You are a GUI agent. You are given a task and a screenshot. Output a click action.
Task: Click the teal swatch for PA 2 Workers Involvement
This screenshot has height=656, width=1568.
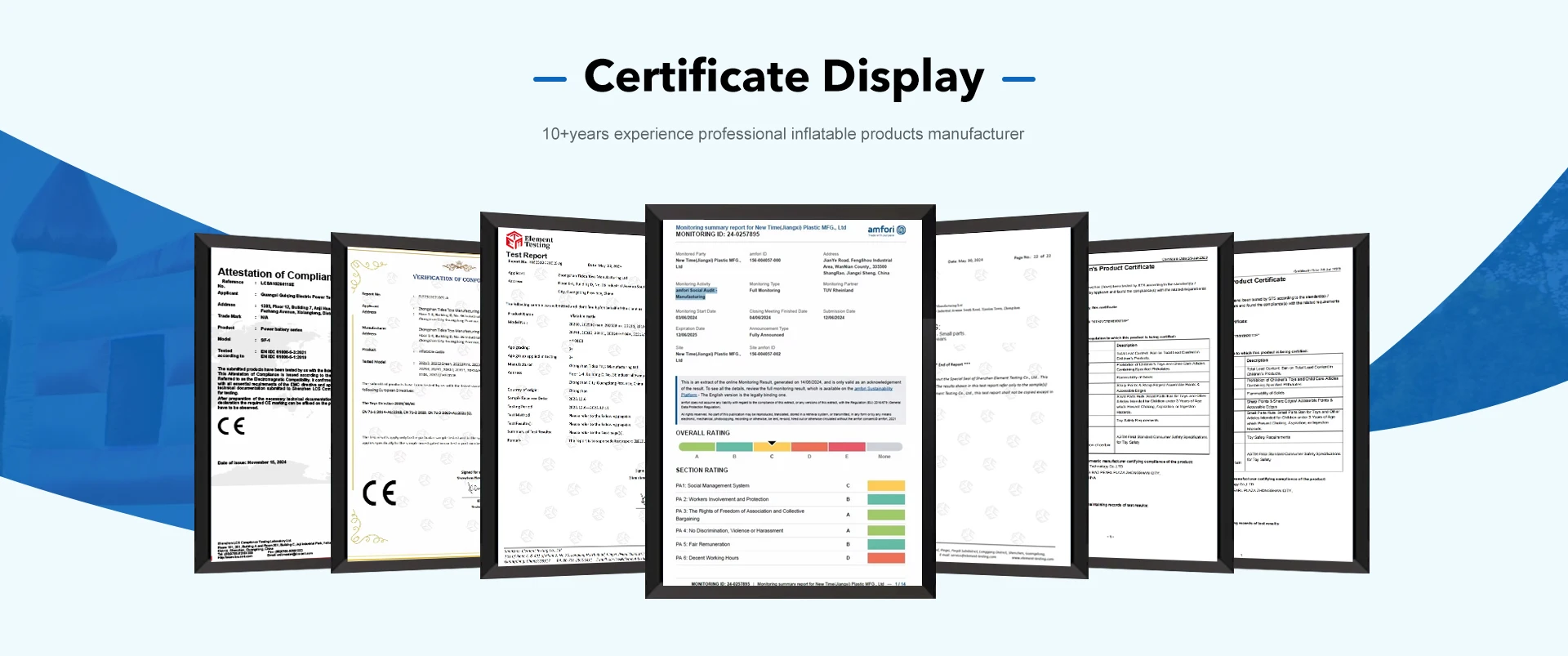click(x=886, y=499)
